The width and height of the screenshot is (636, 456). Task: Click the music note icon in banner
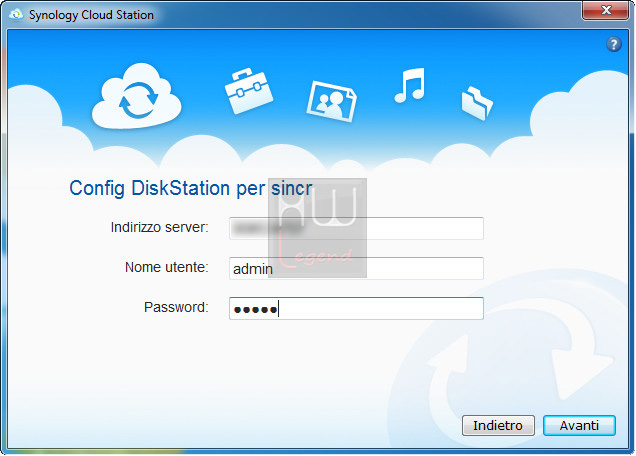[410, 85]
